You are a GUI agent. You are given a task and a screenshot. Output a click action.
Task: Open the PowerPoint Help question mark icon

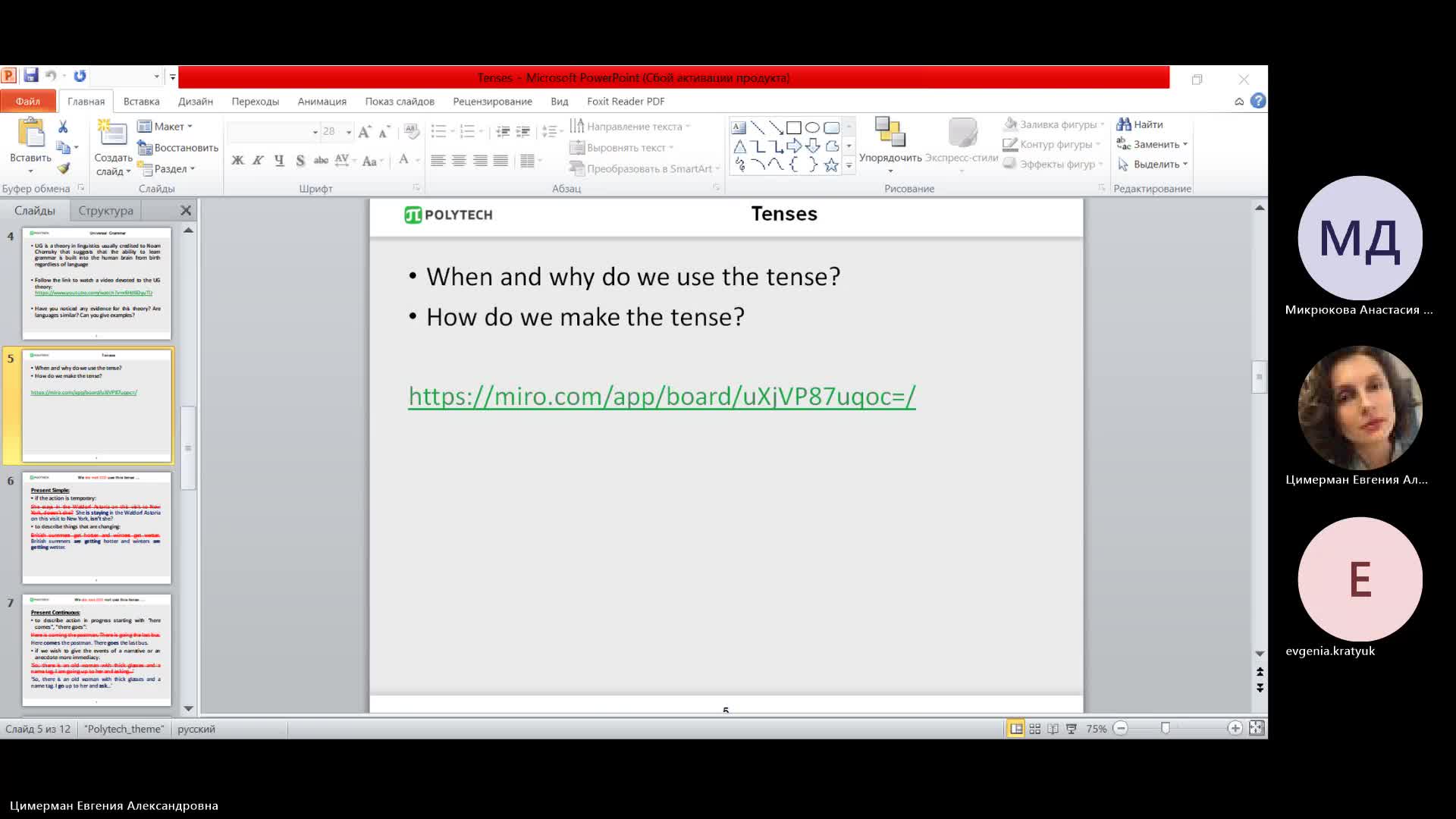point(1258,101)
